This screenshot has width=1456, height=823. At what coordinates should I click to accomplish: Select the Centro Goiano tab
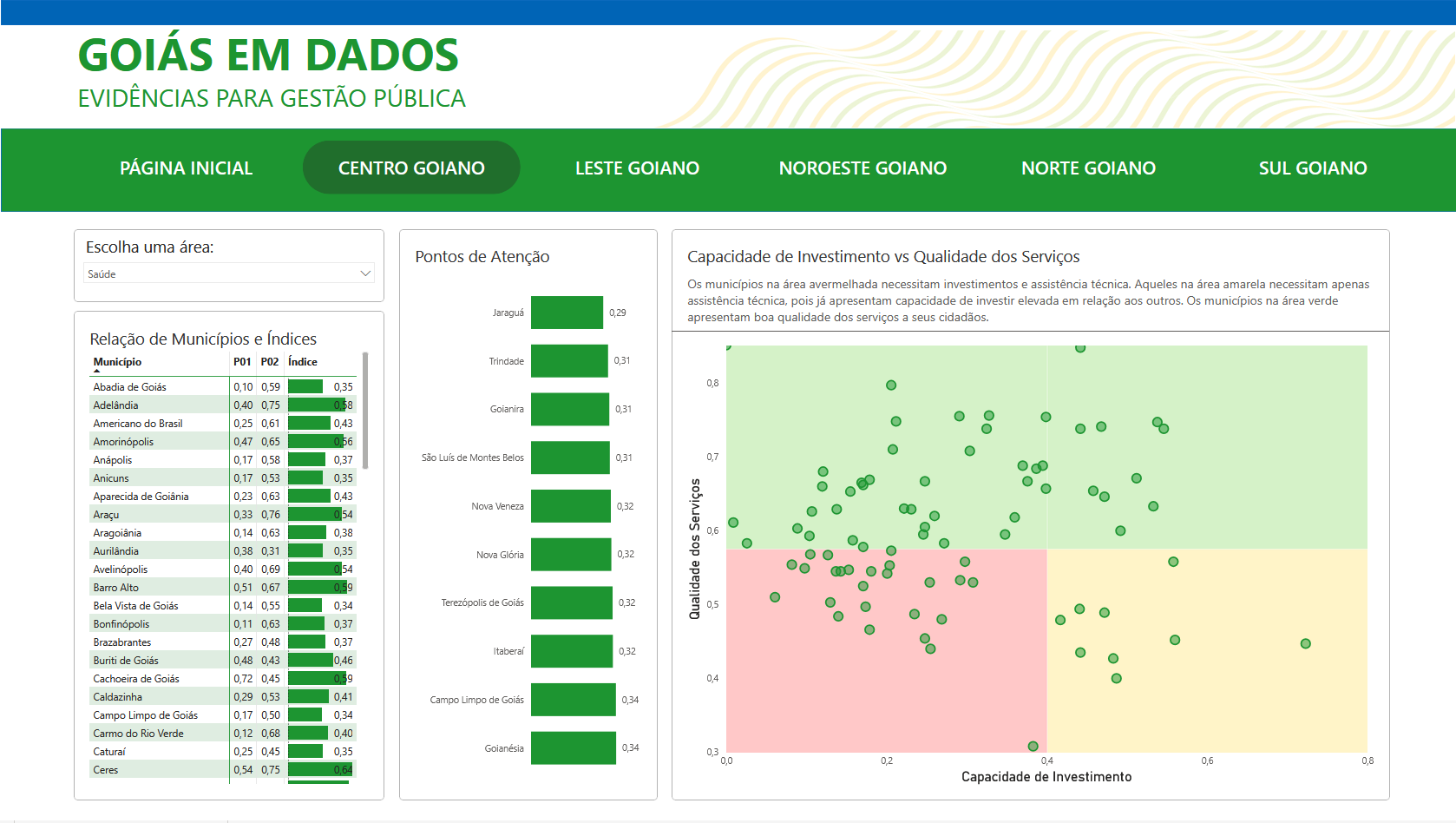click(411, 168)
